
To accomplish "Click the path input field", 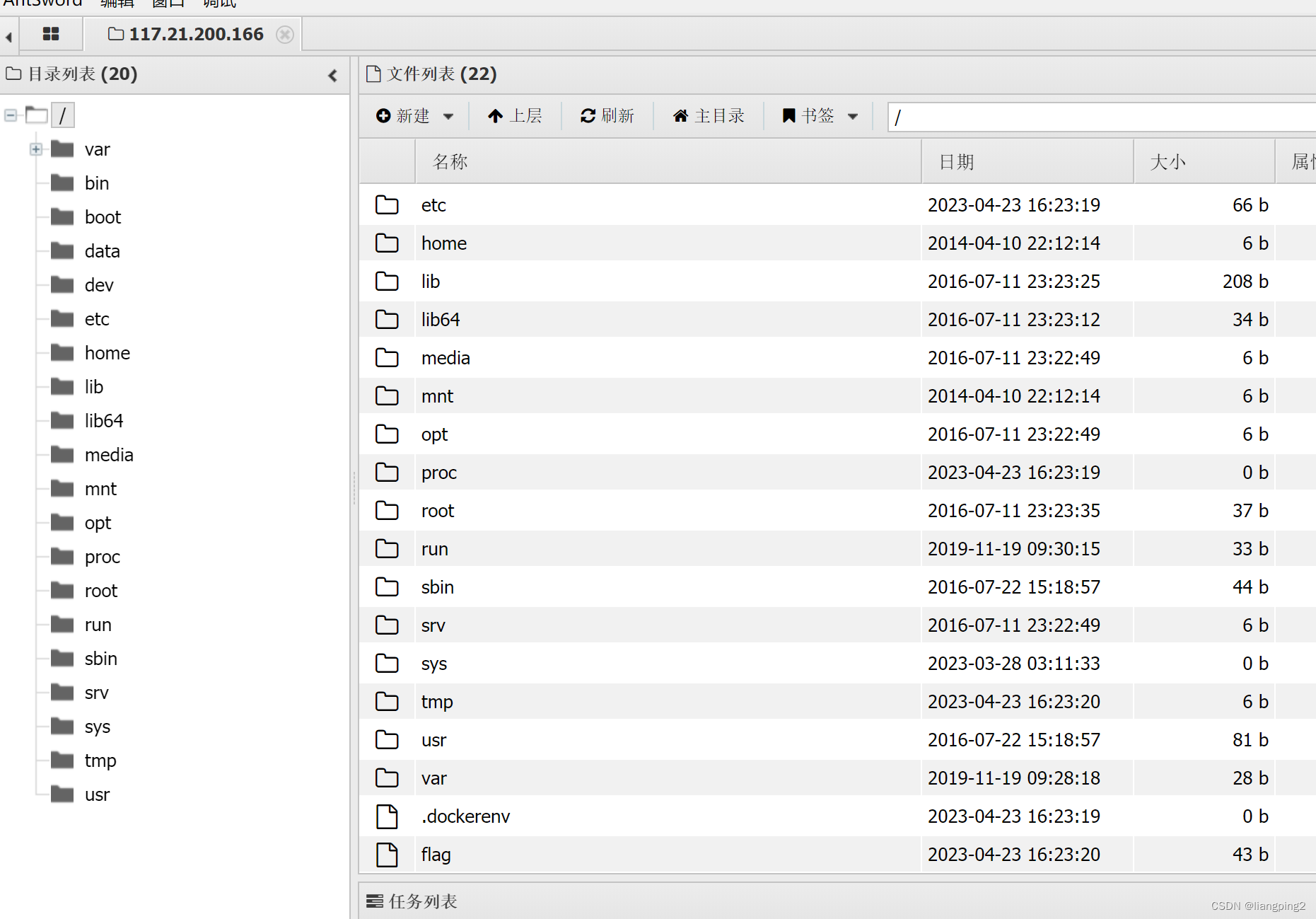I will point(1102,117).
